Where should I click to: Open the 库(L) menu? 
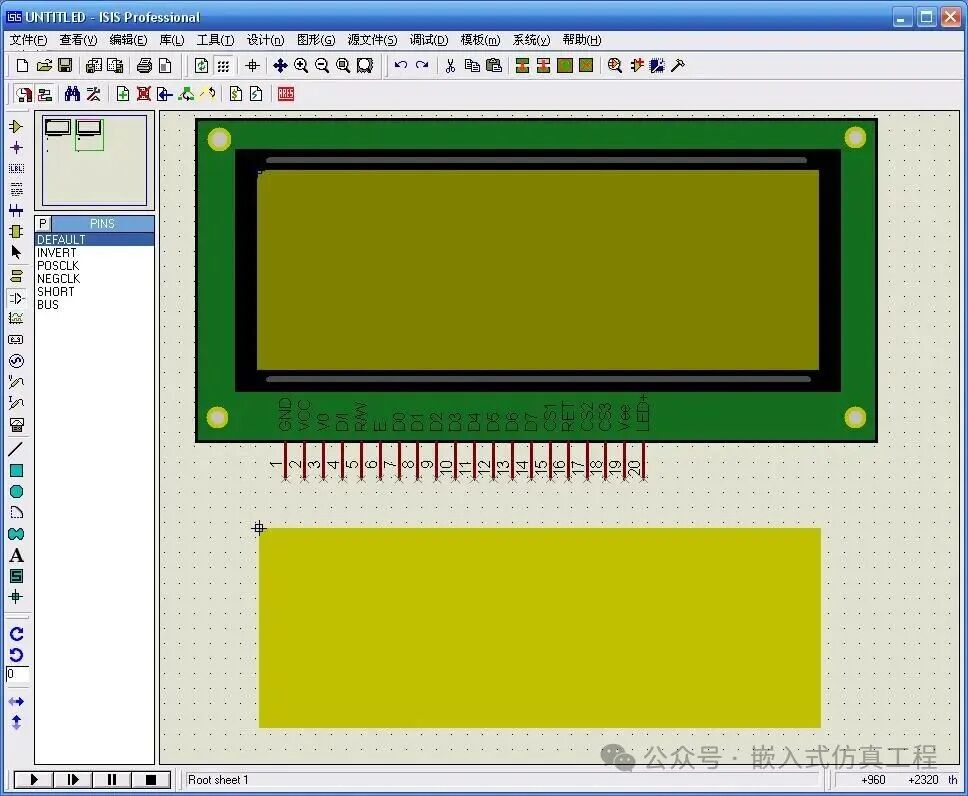[172, 40]
